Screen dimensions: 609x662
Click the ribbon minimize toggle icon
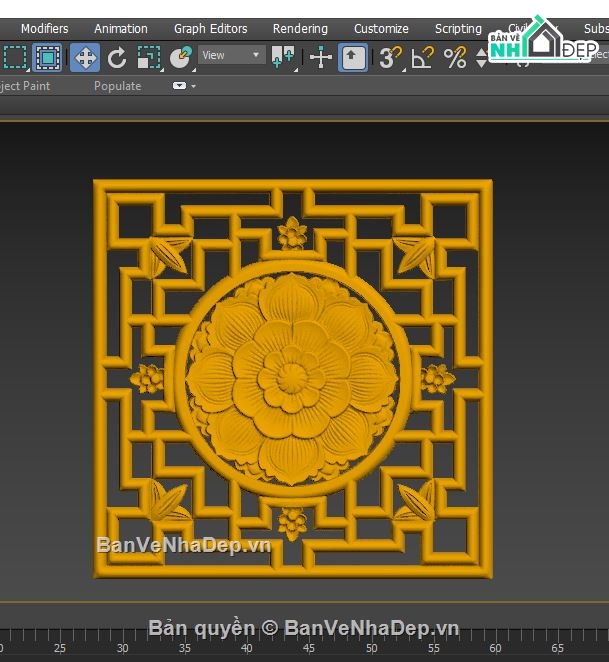(179, 86)
